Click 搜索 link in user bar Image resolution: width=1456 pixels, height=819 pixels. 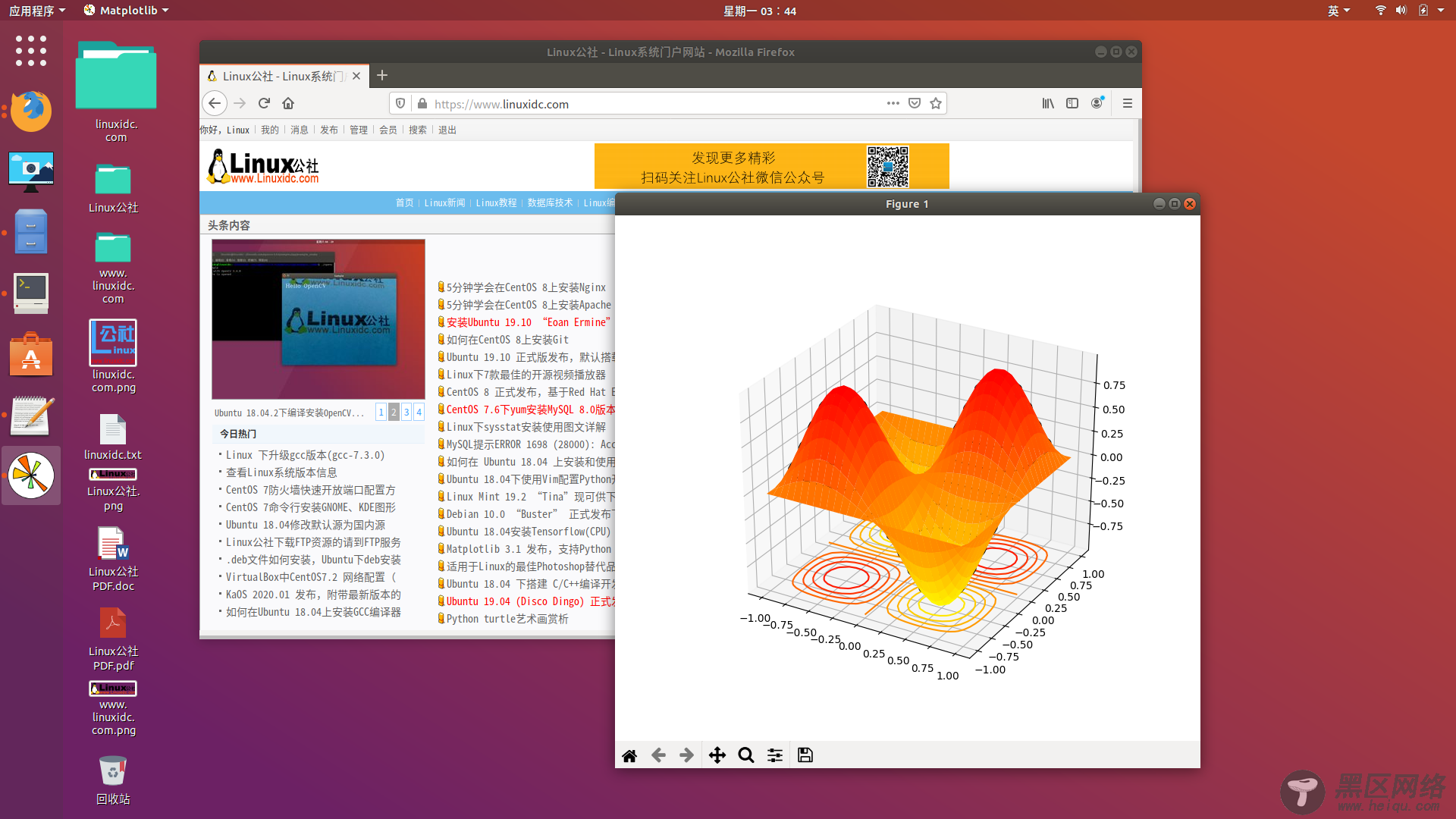tap(417, 130)
